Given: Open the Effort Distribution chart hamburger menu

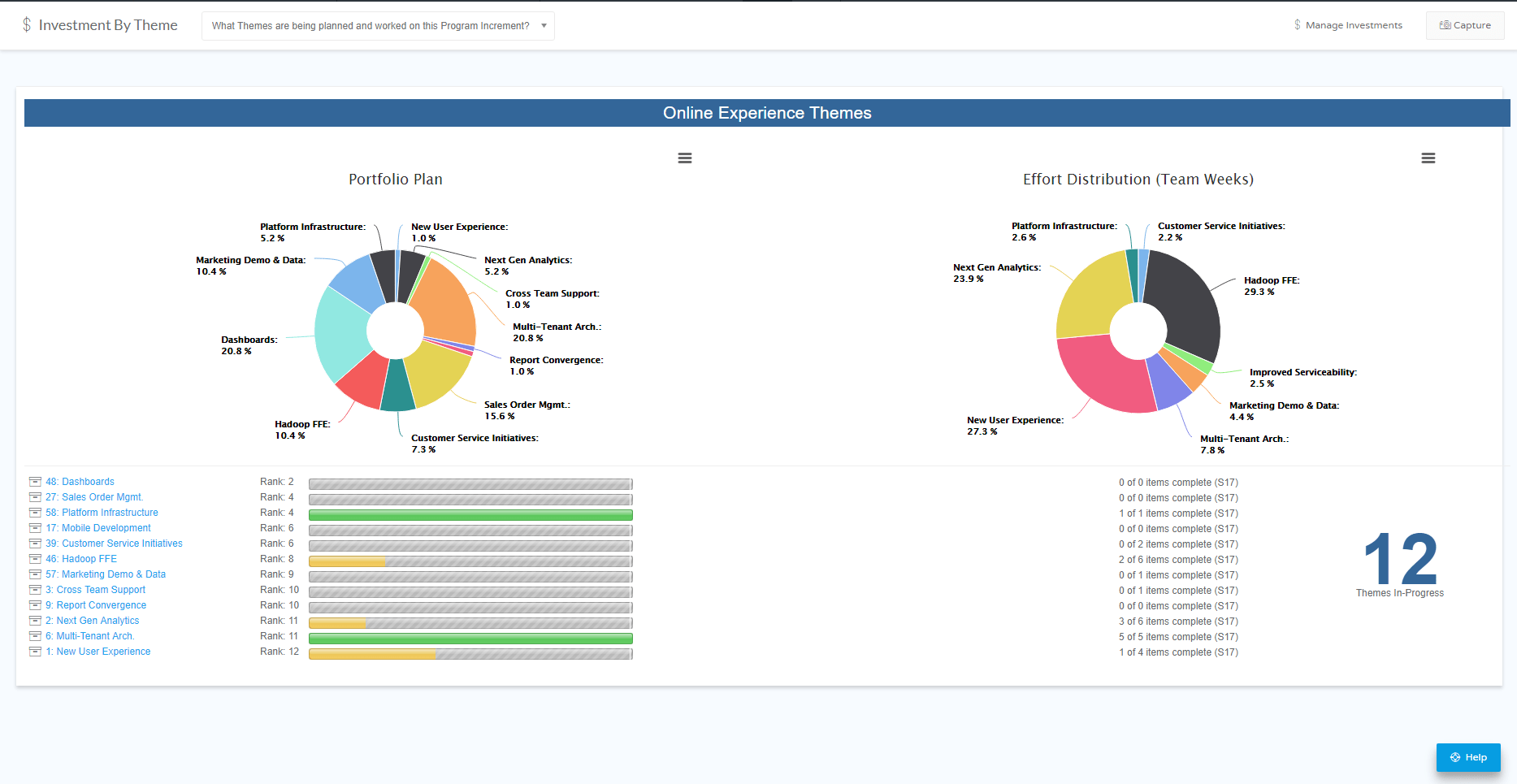Looking at the screenshot, I should coord(1428,158).
